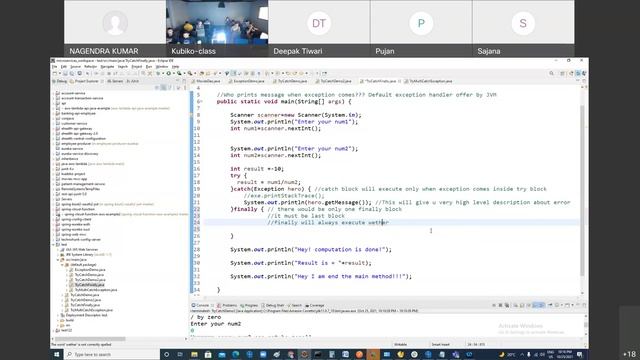This screenshot has width=640, height=360.
Task: Click the green Run toolbar icon
Action: point(168,73)
